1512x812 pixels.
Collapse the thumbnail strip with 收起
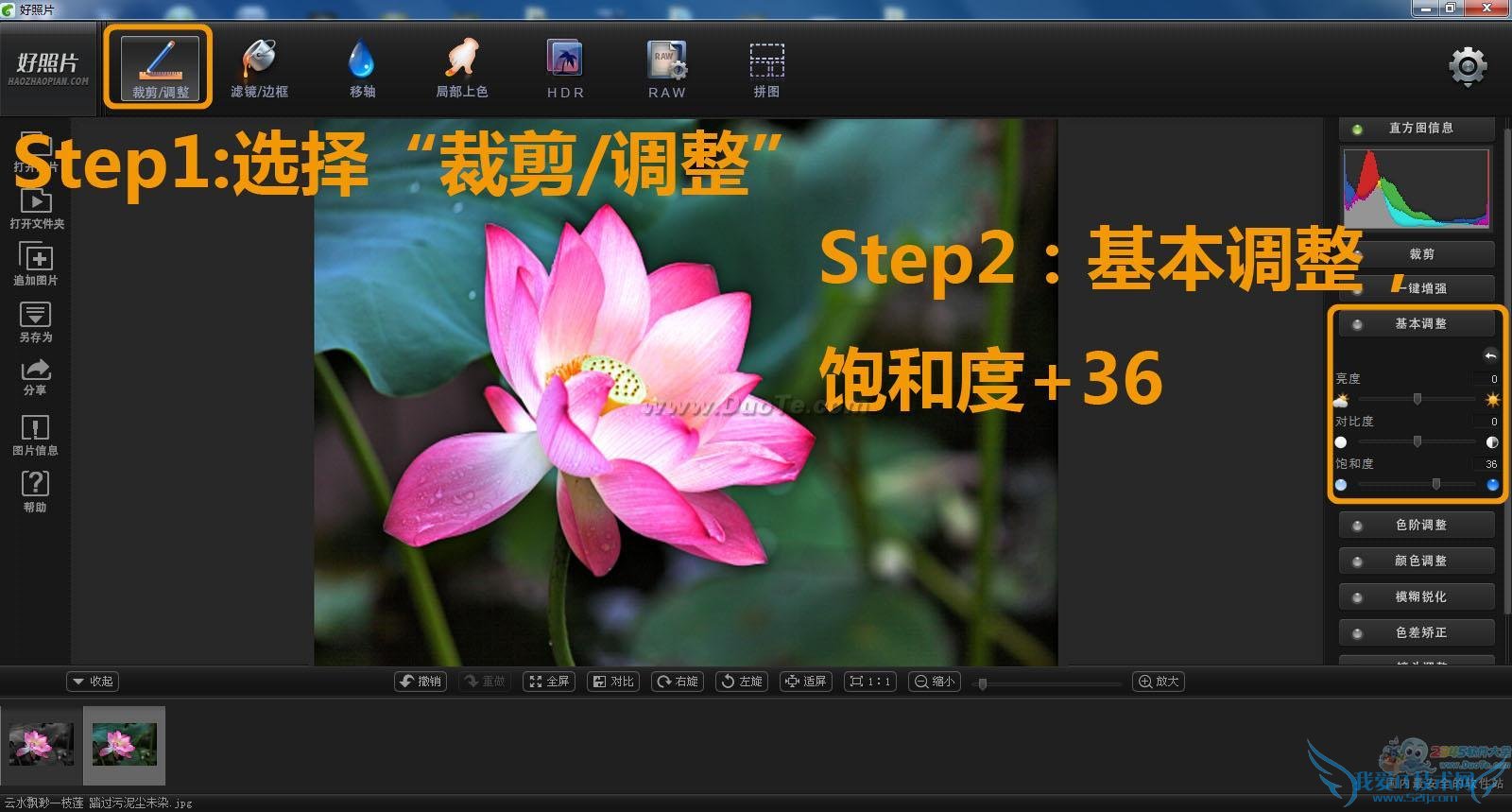click(93, 681)
